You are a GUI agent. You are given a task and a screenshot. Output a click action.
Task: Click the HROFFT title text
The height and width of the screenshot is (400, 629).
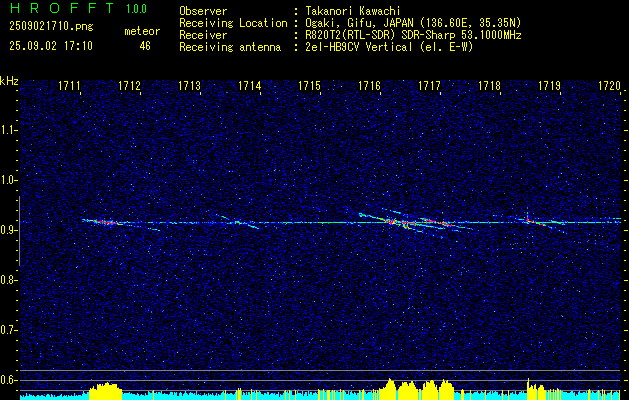pos(63,8)
